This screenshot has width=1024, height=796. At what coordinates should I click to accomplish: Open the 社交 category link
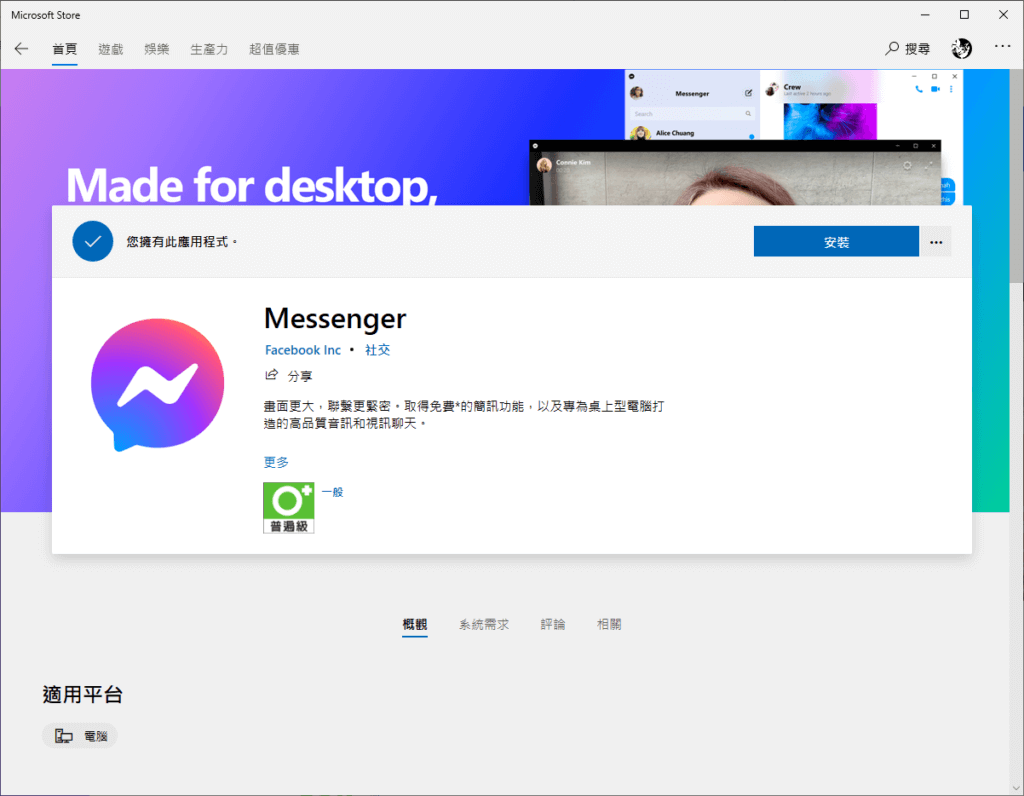click(377, 350)
